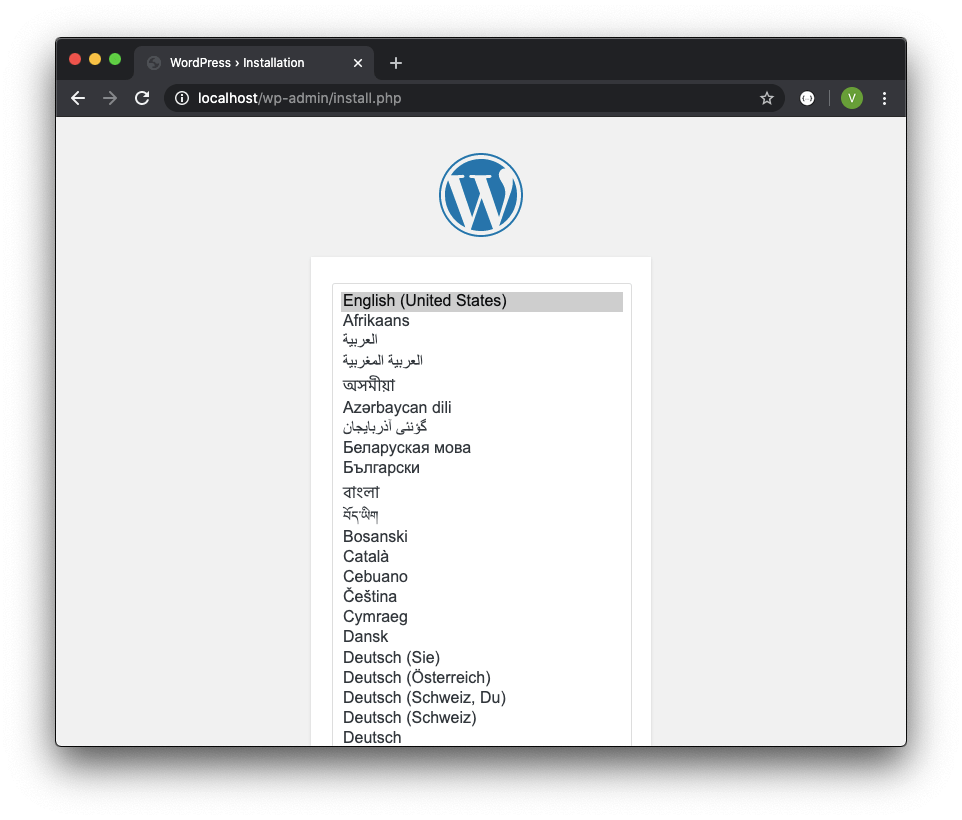This screenshot has width=962, height=820.
Task: Select Deutsch (Sie) language
Action: tap(482, 657)
